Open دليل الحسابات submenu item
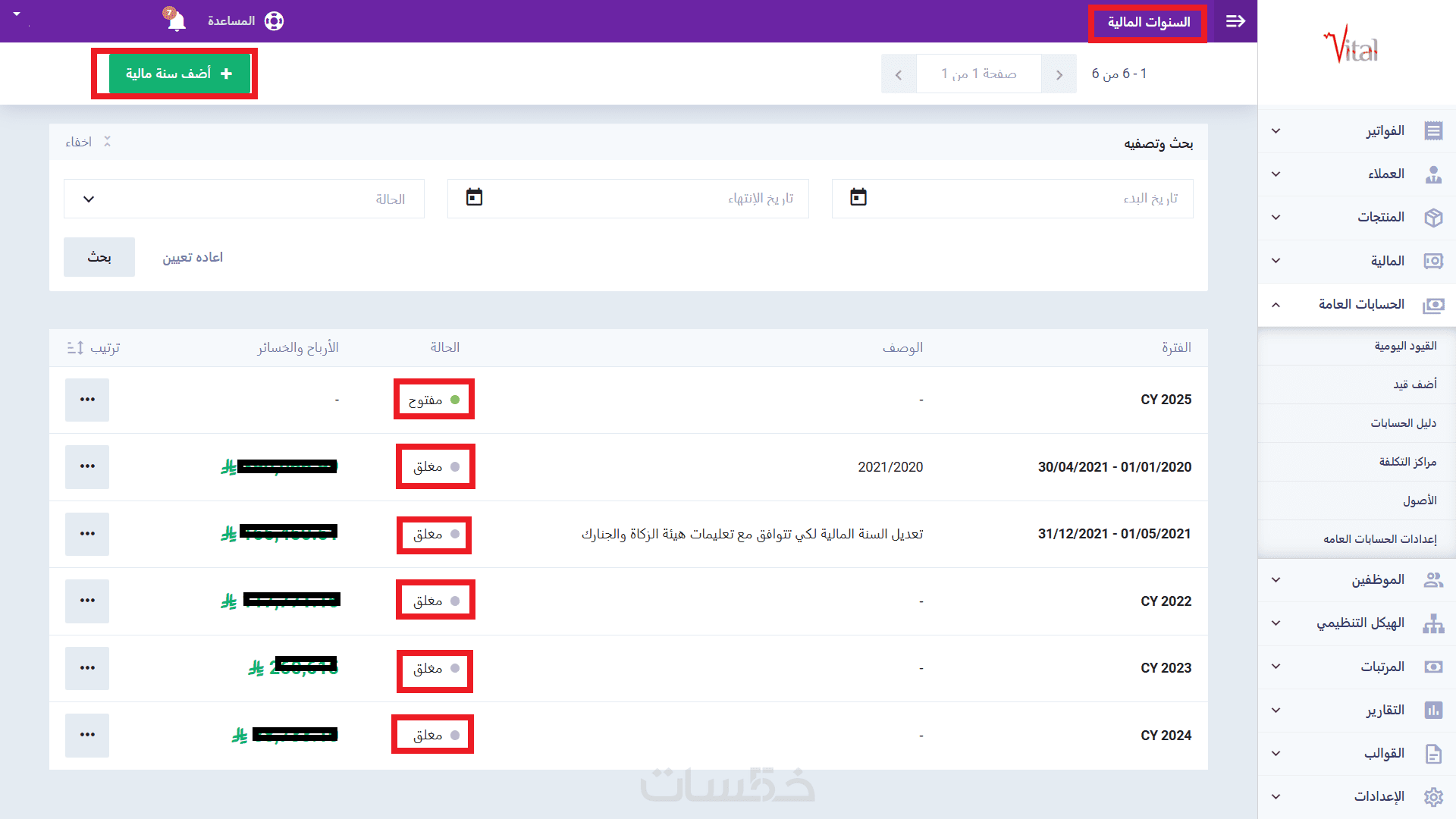This screenshot has width=1456, height=819. 1403,423
